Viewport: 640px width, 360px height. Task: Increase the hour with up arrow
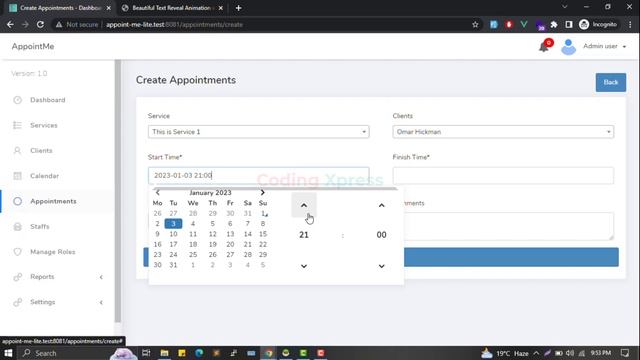click(304, 205)
